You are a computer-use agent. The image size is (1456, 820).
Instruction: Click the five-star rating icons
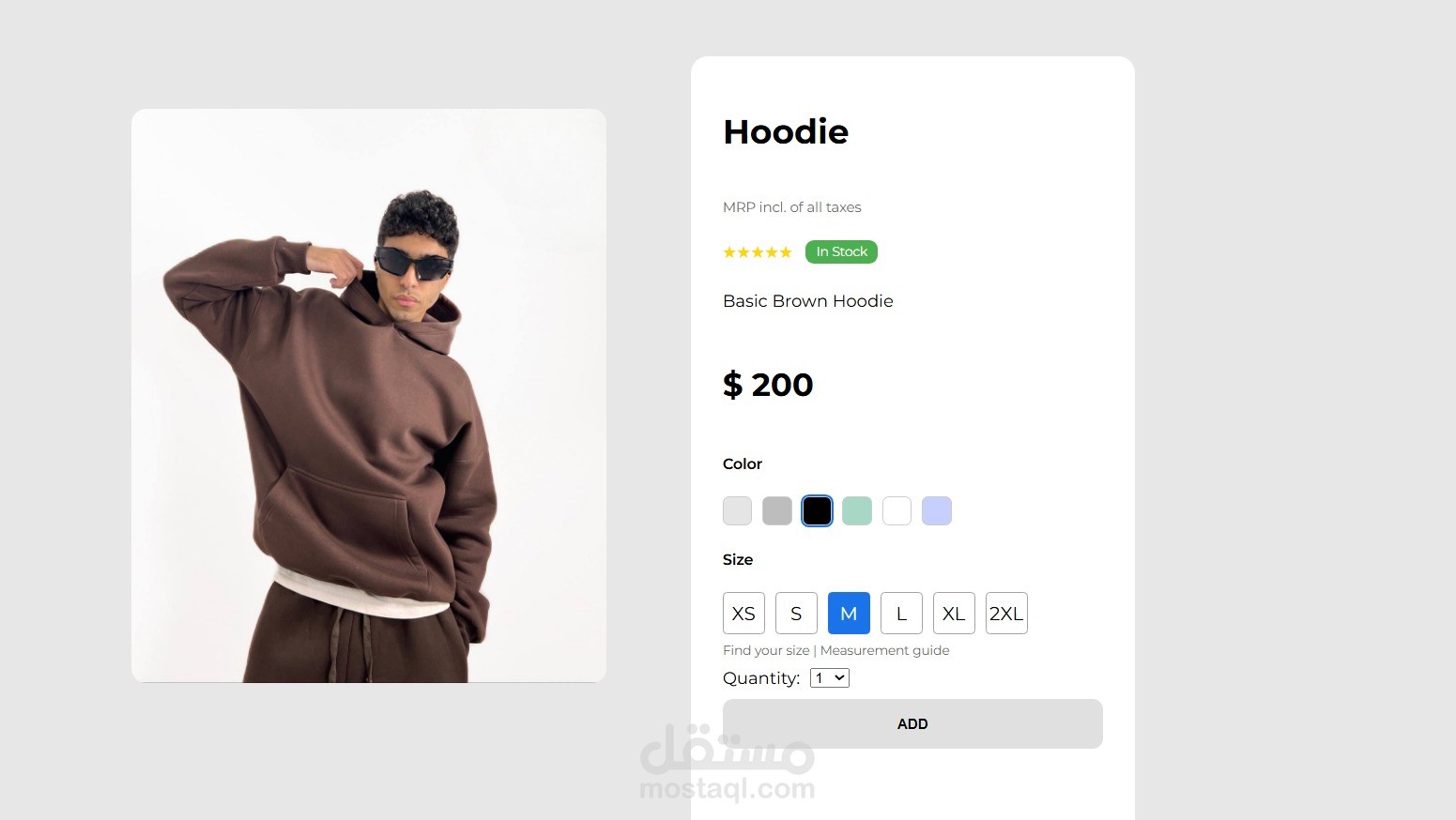tap(758, 252)
